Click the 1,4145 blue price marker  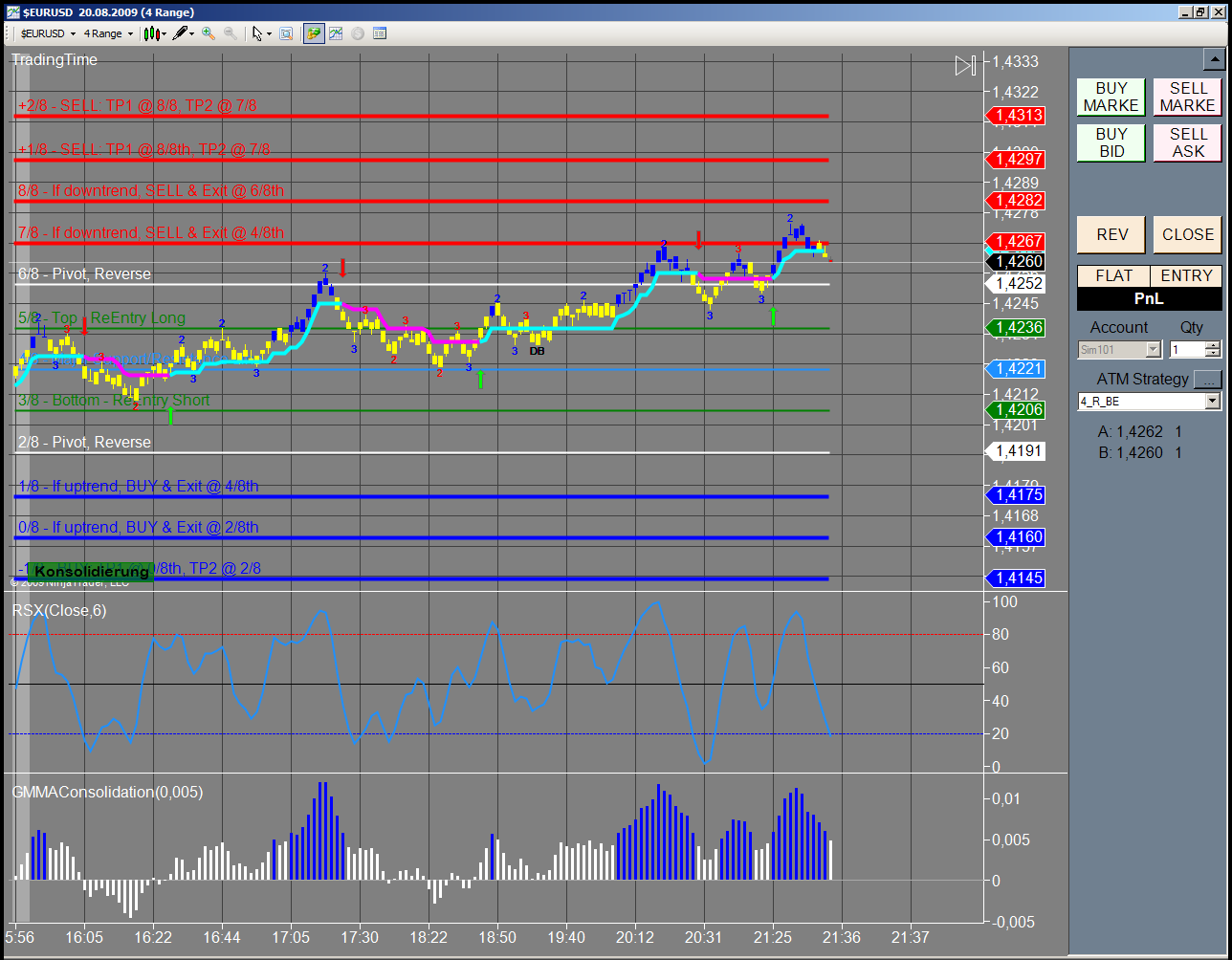pyautogui.click(x=1014, y=578)
